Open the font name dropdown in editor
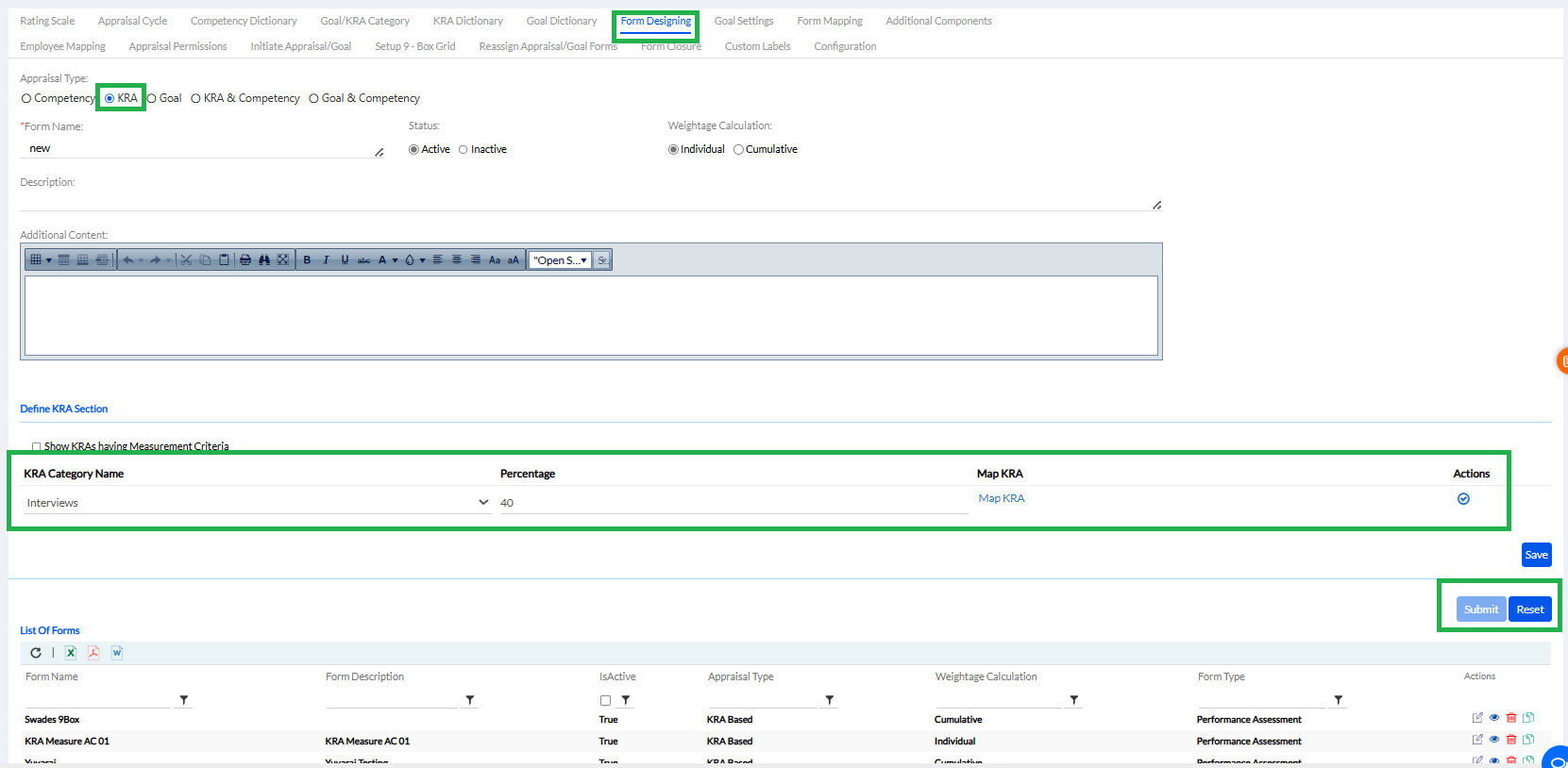The width and height of the screenshot is (1568, 768). (560, 260)
